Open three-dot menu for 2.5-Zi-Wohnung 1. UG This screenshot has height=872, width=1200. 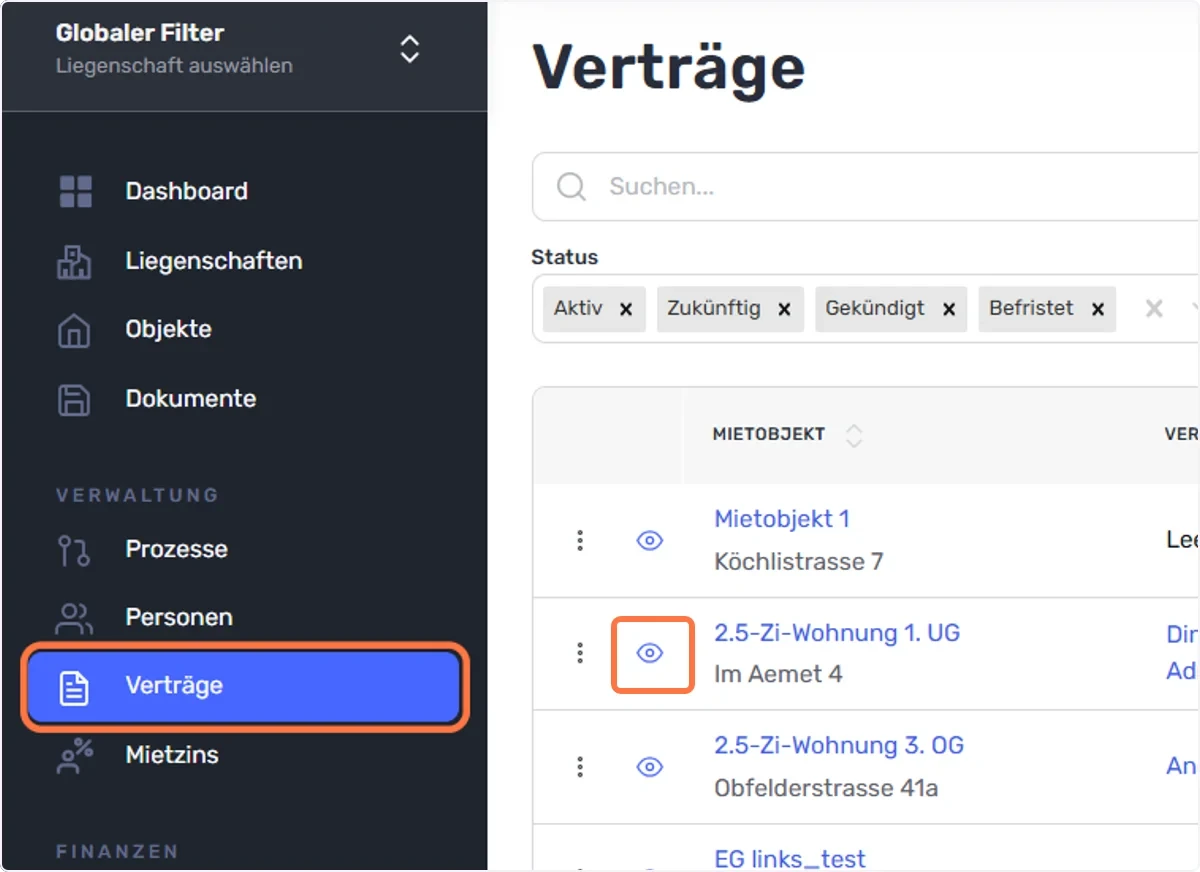pyautogui.click(x=580, y=653)
